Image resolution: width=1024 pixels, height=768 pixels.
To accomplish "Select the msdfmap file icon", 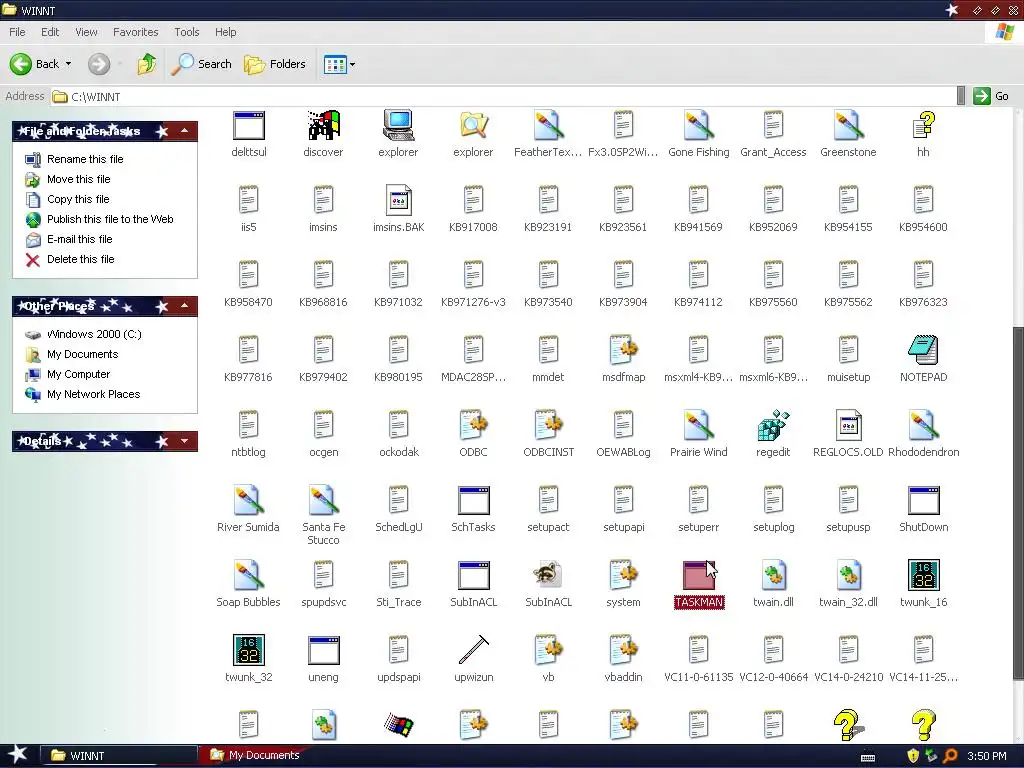I will [623, 350].
